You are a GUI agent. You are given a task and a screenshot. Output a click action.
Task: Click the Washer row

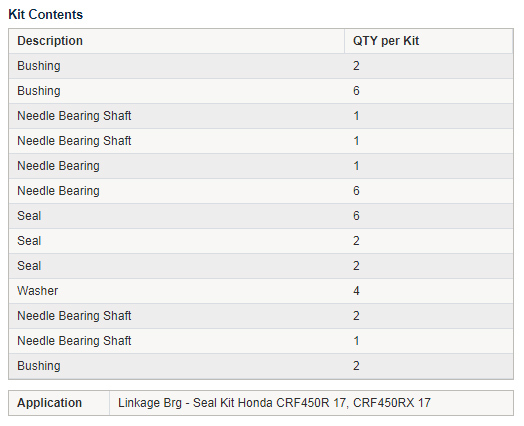tap(261, 291)
